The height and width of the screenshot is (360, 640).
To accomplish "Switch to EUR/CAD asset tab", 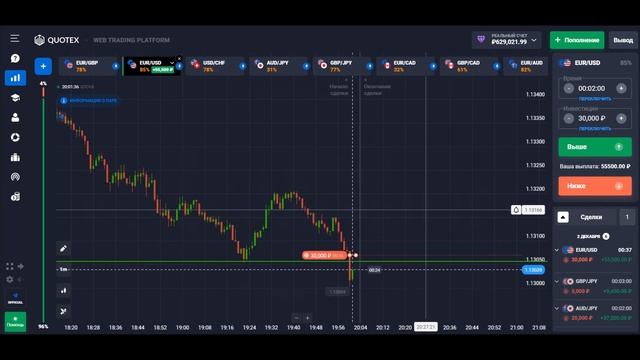I will [x=404, y=66].
